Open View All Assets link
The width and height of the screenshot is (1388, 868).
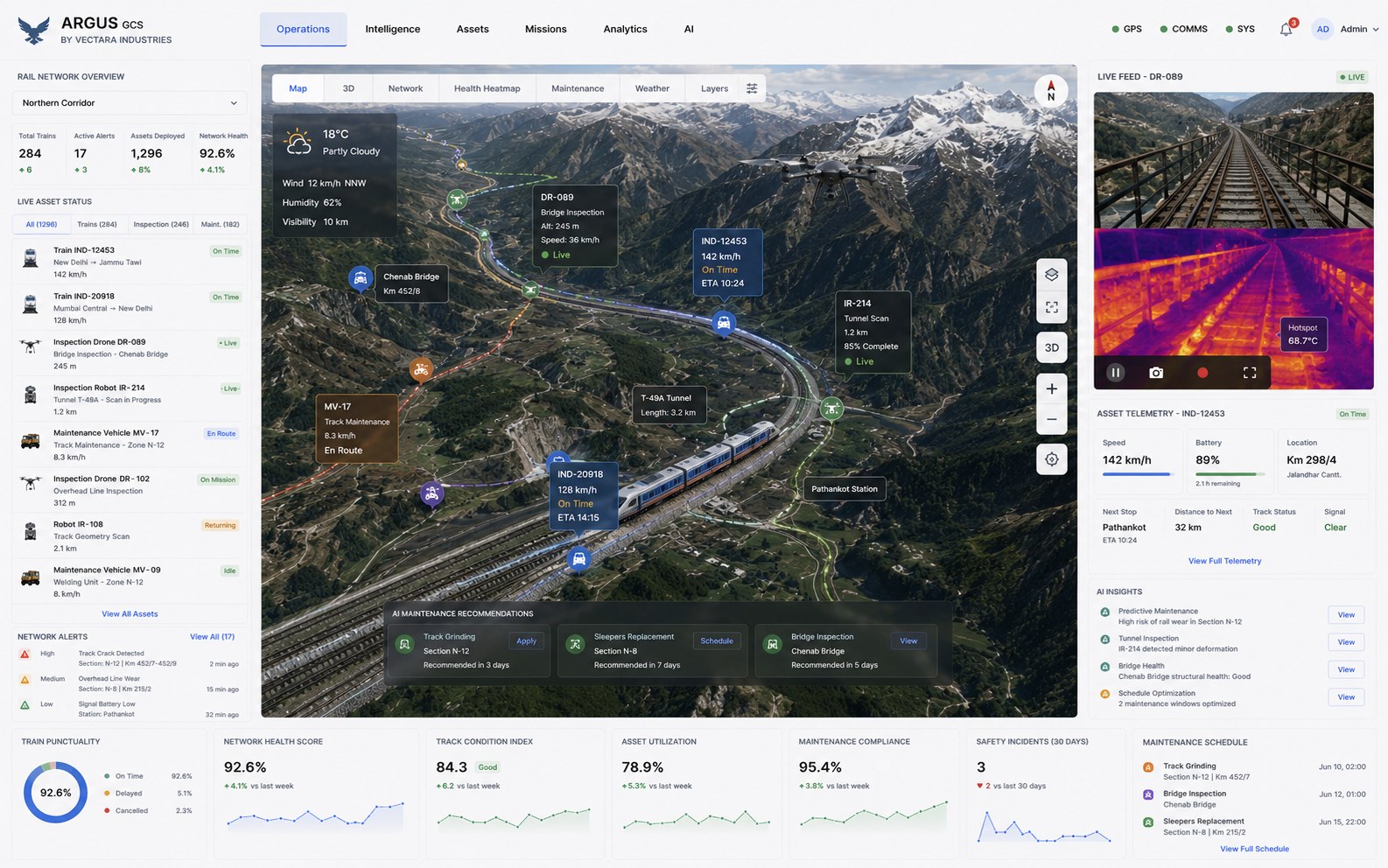130,614
